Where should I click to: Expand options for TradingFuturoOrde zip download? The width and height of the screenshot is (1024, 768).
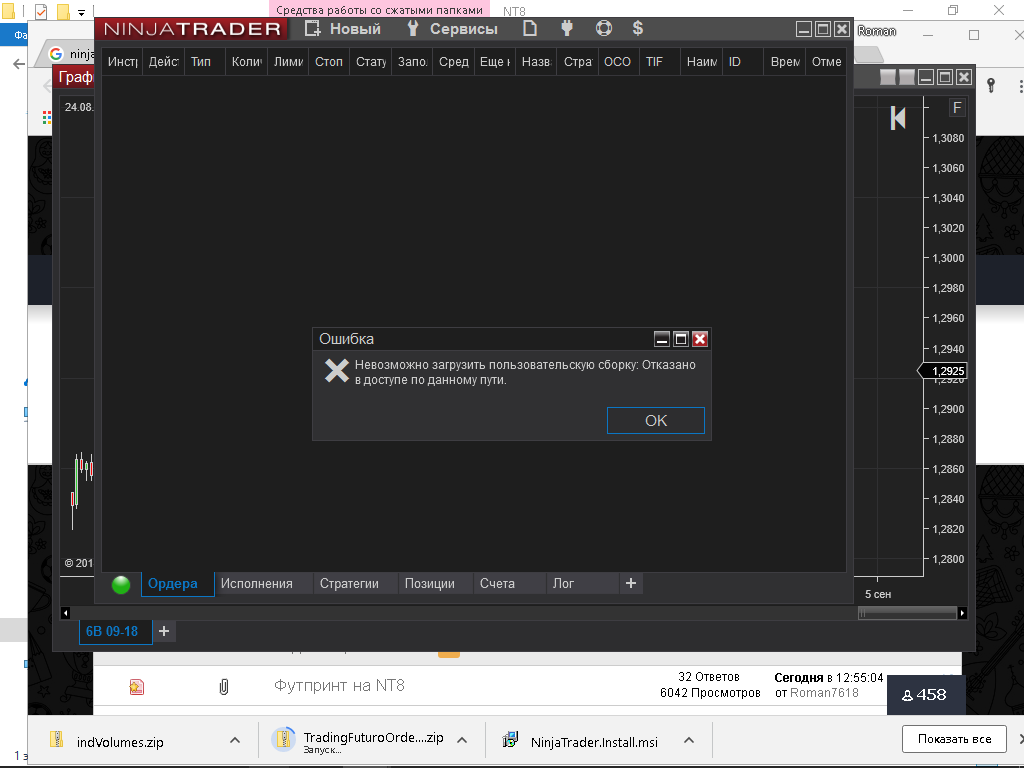click(462, 741)
